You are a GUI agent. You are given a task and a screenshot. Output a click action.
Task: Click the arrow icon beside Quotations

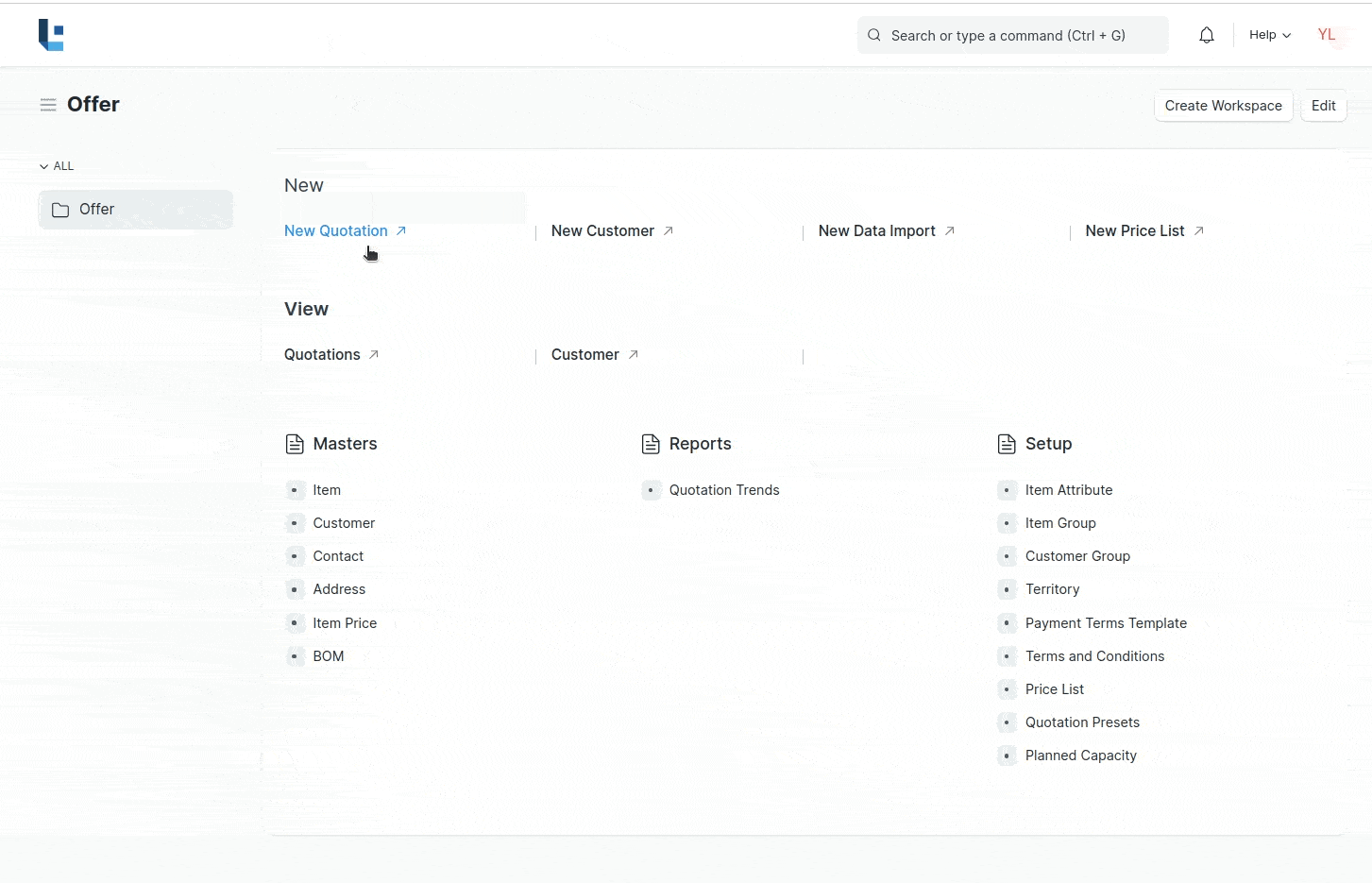coord(374,354)
